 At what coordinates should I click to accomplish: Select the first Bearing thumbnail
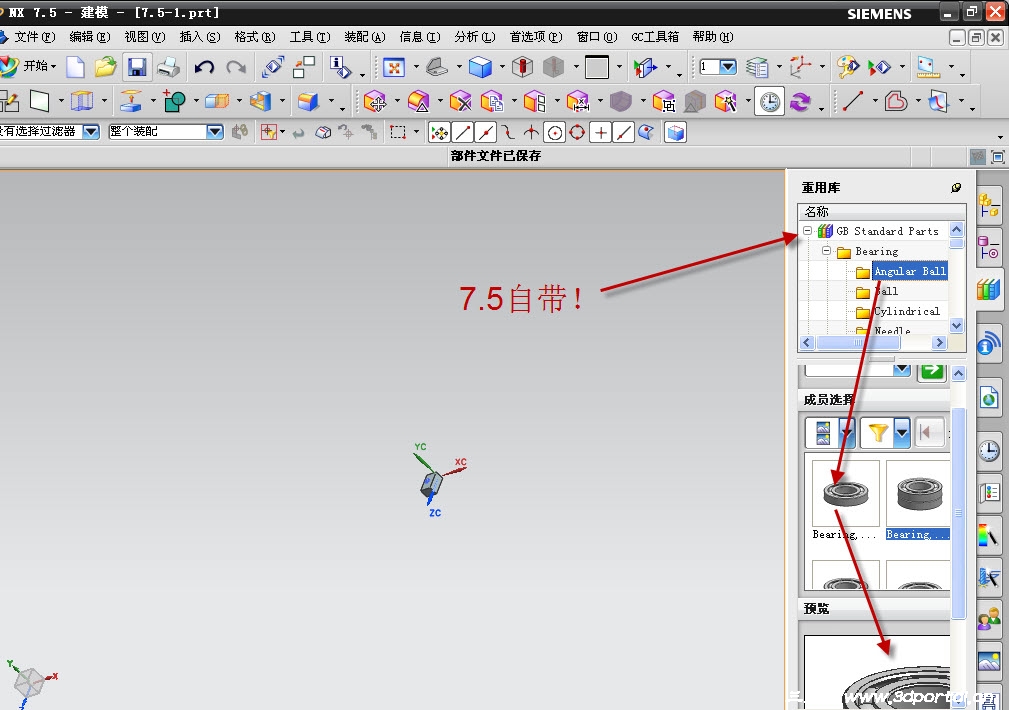pos(846,494)
